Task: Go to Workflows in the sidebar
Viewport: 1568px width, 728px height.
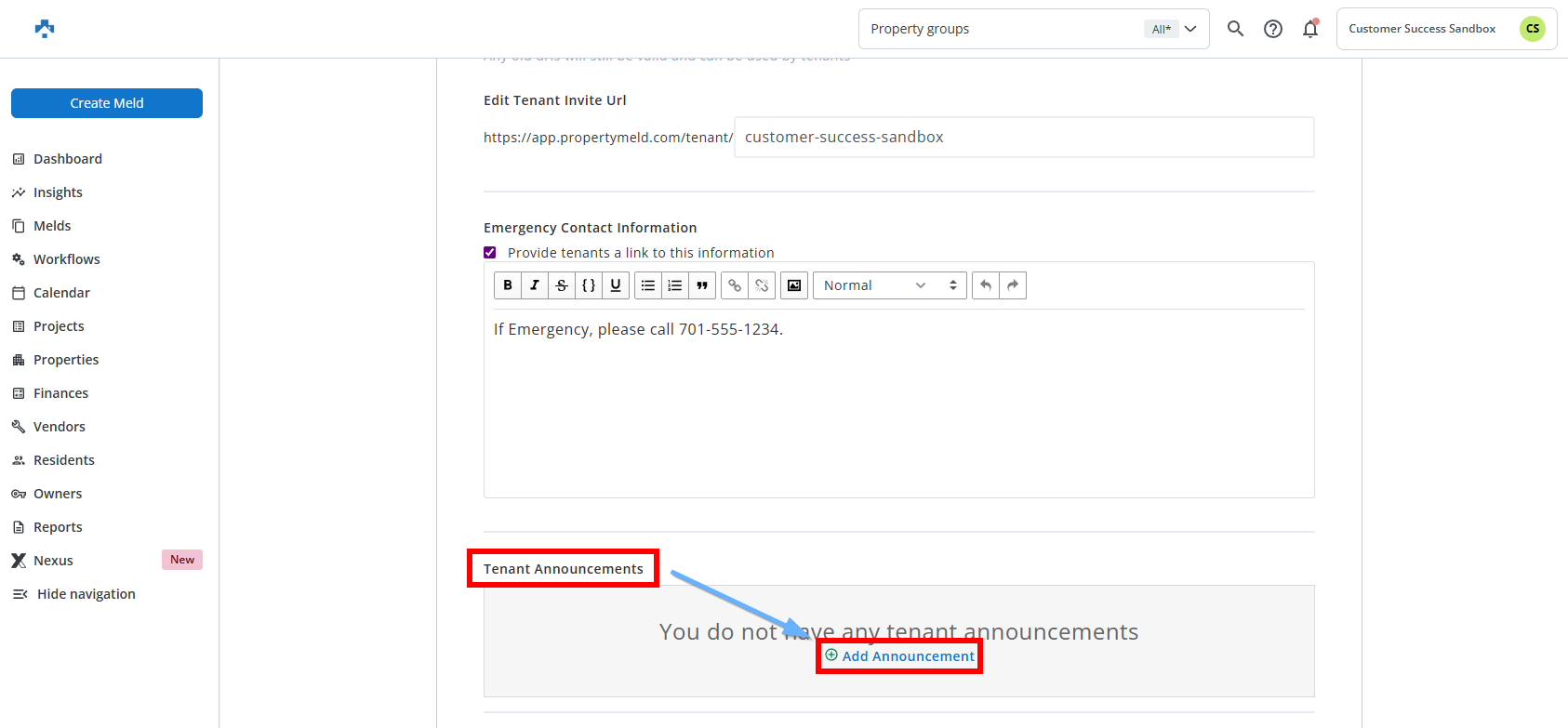Action: pos(66,259)
